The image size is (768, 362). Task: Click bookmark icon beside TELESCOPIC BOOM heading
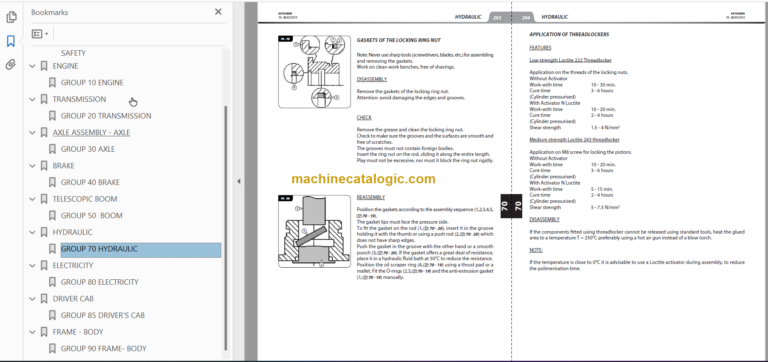point(44,199)
